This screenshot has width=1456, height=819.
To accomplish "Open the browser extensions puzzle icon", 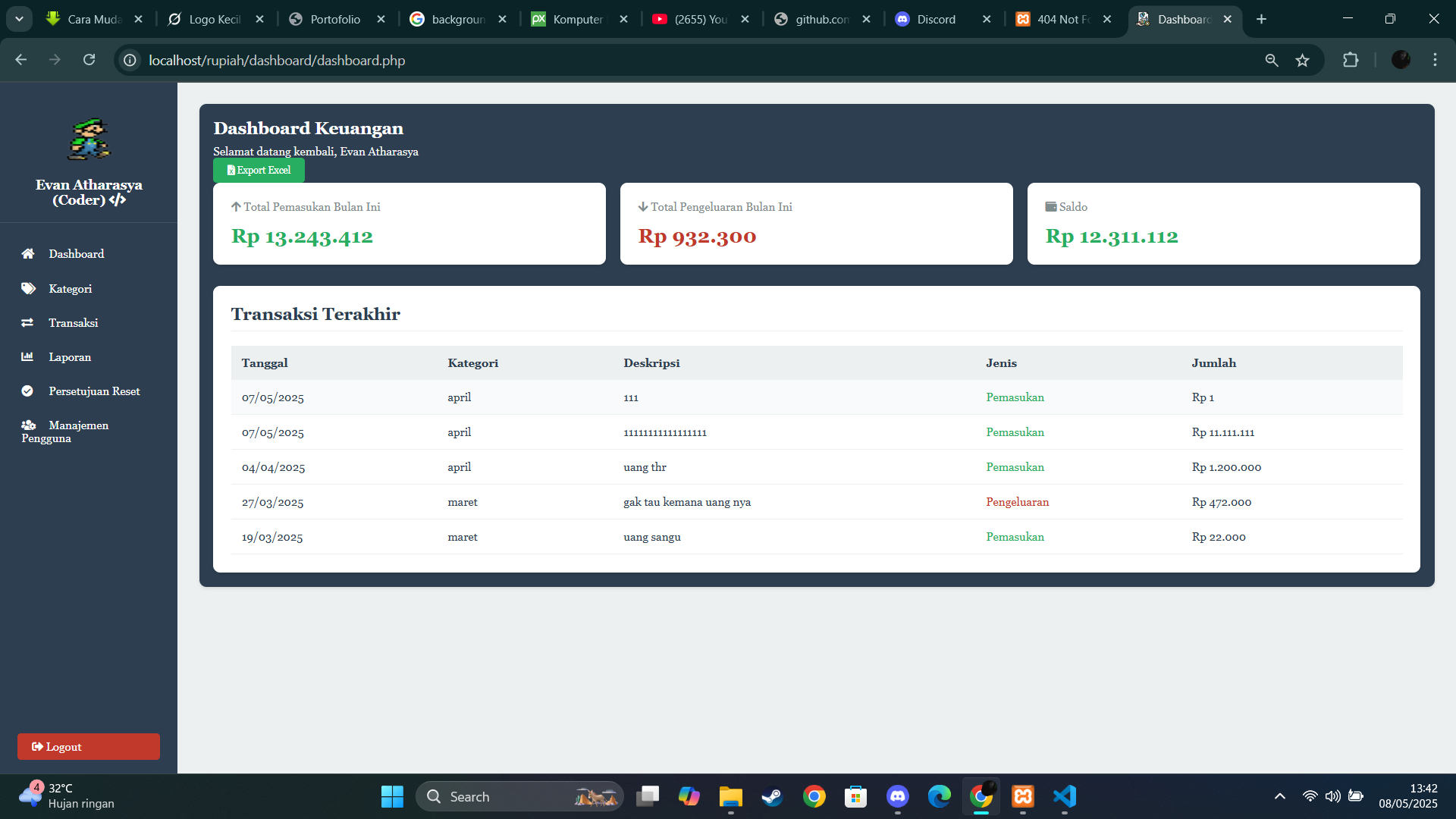I will [1351, 60].
